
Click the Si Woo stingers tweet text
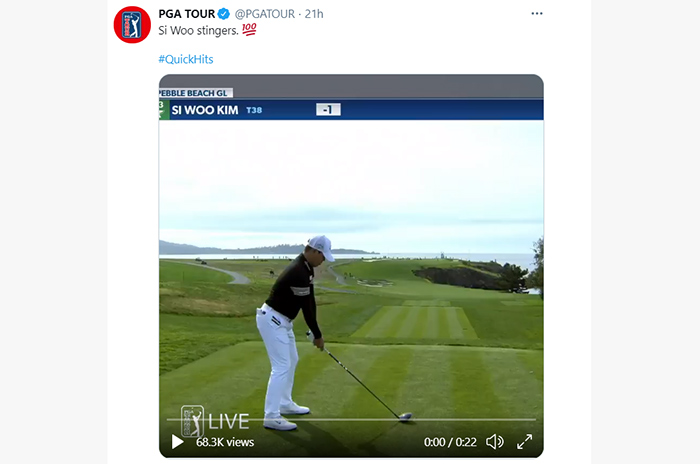[x=198, y=30]
